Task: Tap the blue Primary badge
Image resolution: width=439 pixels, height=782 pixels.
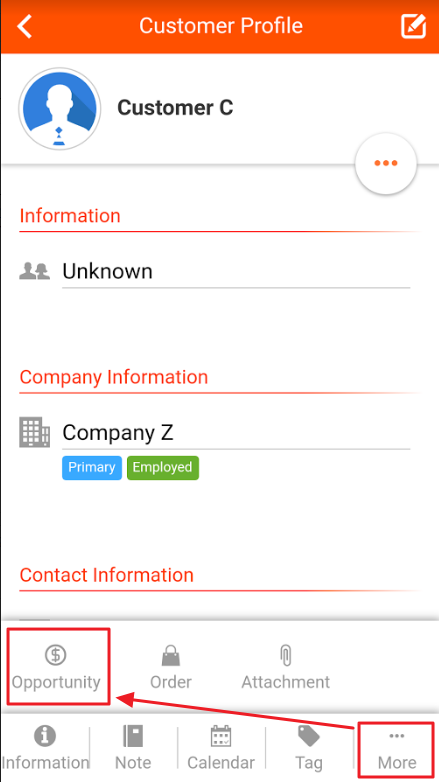Action: 92,468
